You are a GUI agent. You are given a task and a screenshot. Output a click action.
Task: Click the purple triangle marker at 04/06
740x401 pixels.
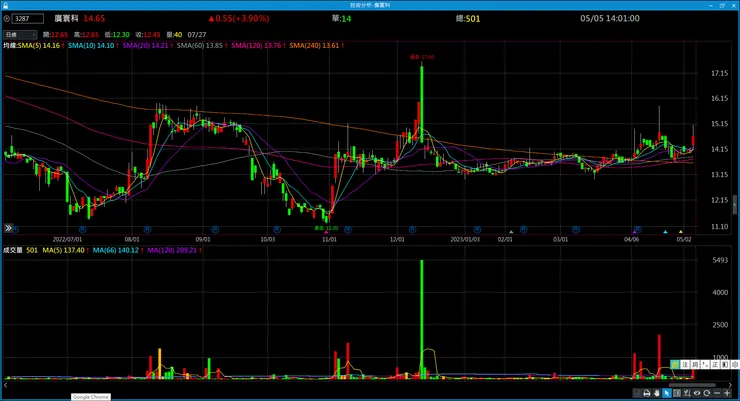tap(635, 232)
